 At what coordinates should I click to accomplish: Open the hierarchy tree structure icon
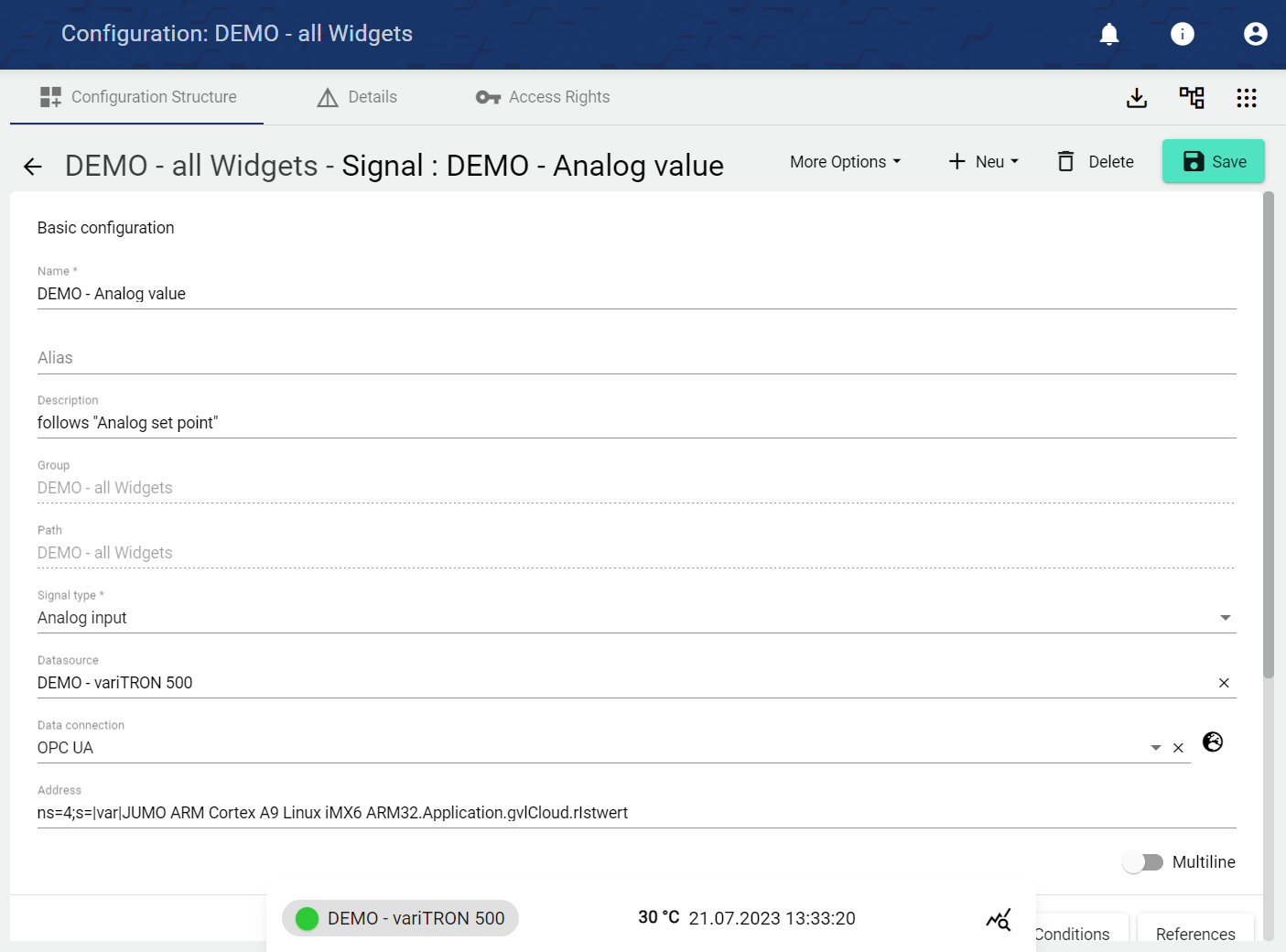1191,98
